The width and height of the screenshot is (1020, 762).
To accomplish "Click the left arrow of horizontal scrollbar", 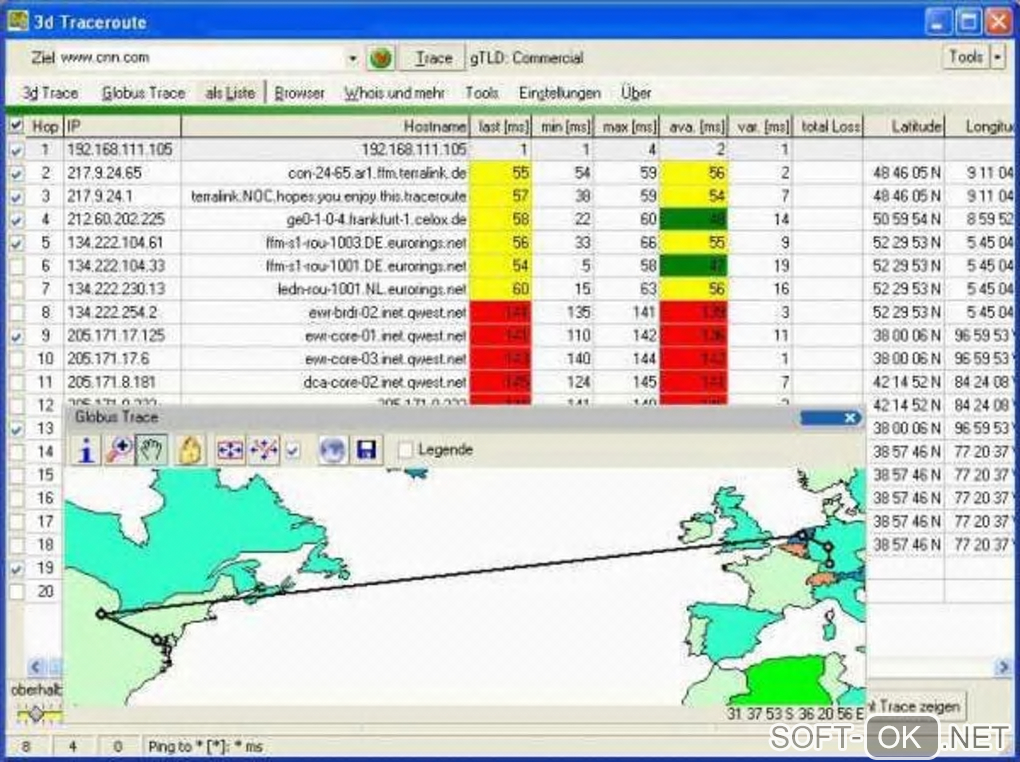I will point(36,666).
